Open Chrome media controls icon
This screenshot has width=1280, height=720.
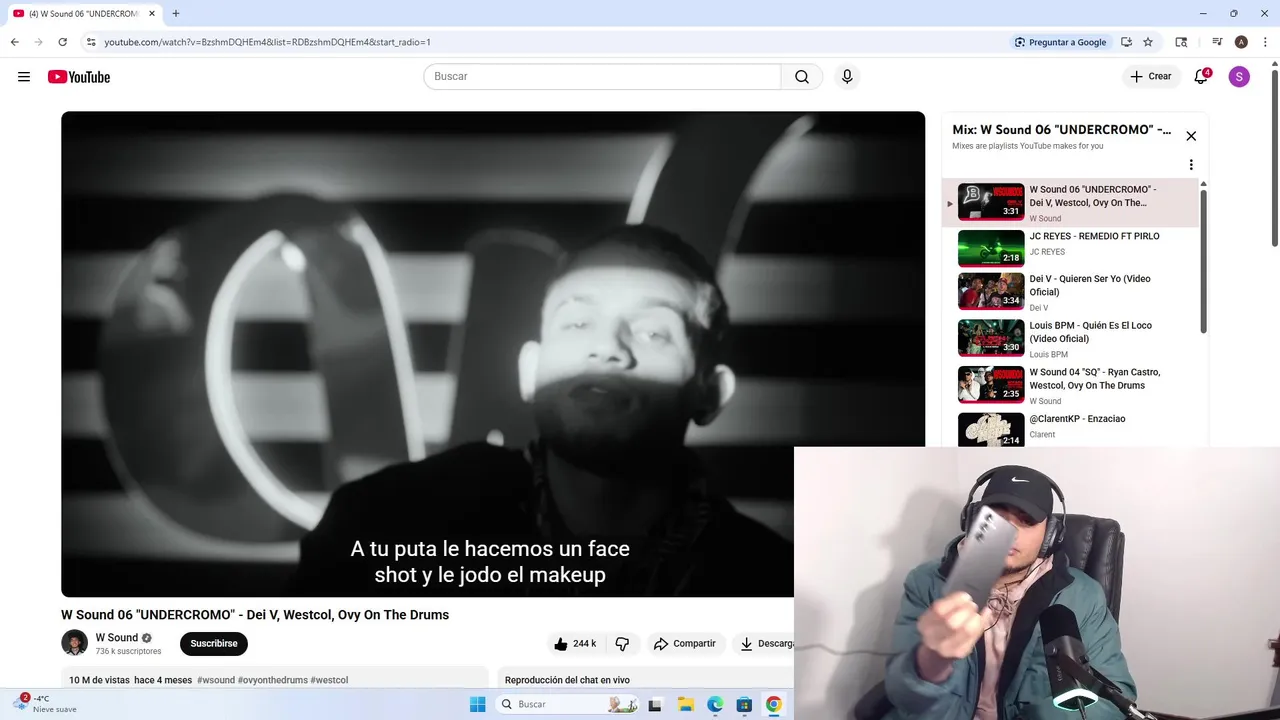(1217, 42)
